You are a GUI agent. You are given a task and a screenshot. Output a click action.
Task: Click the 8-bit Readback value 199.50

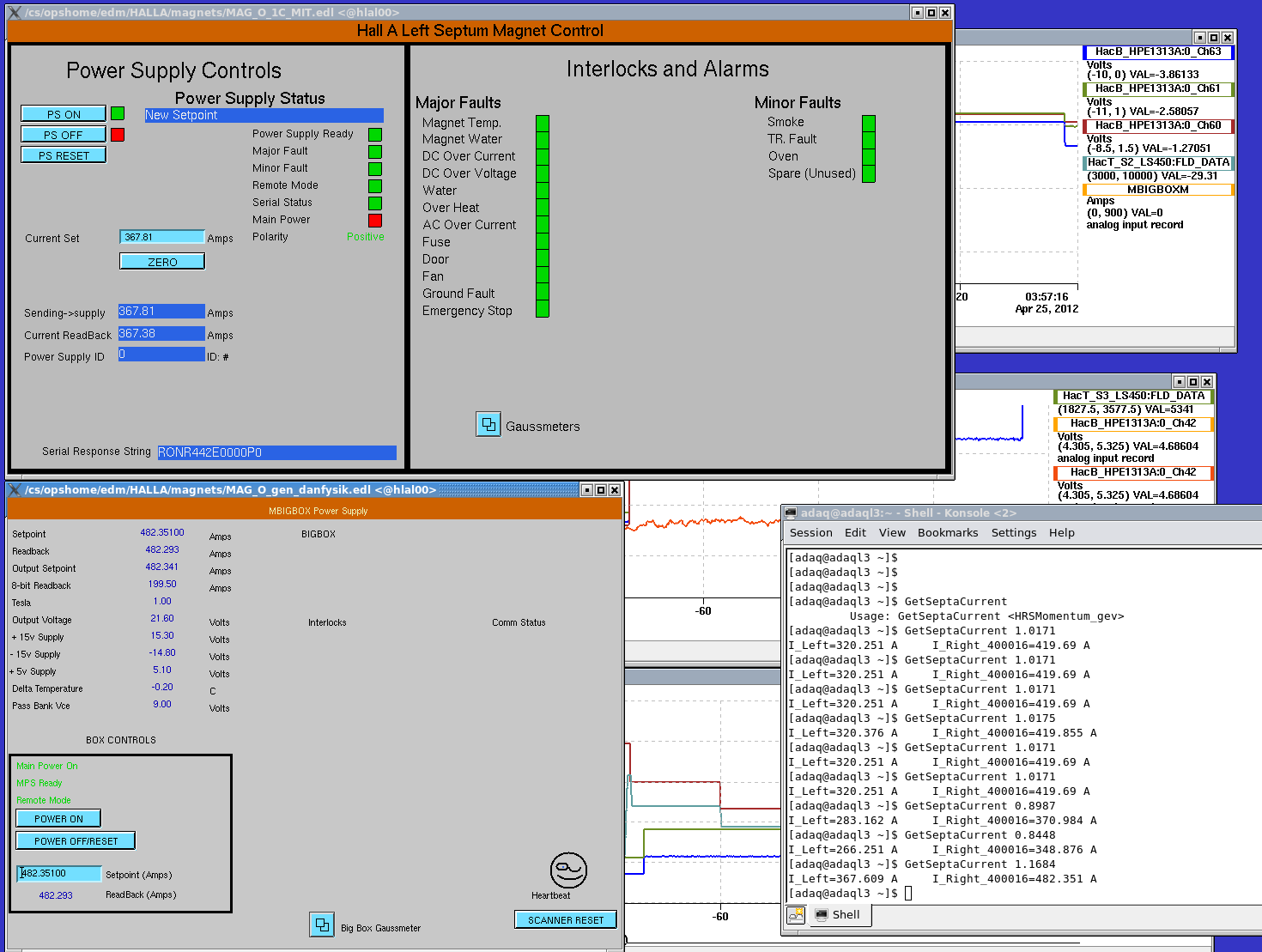pos(162,585)
